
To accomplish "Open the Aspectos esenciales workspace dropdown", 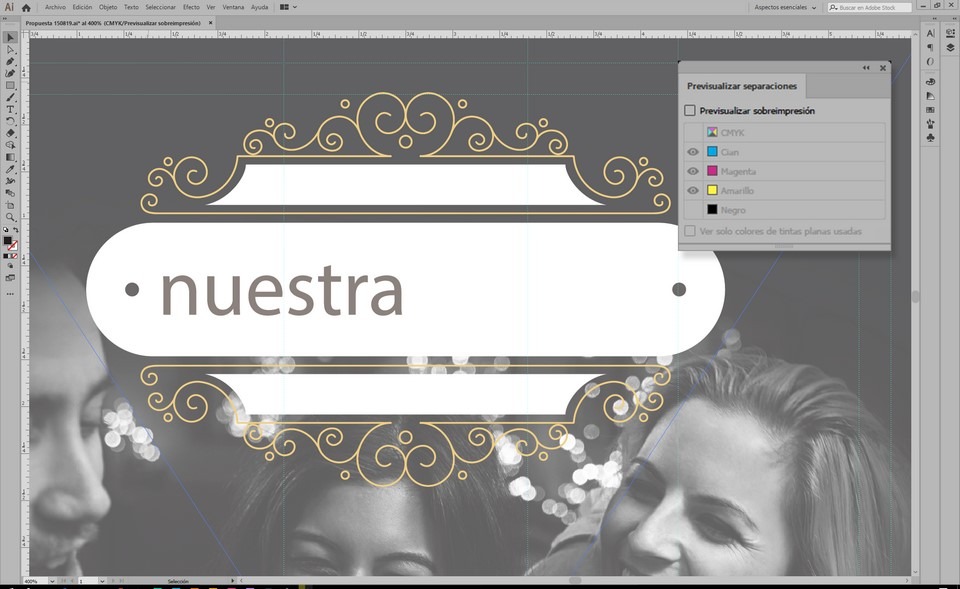I will pyautogui.click(x=786, y=7).
